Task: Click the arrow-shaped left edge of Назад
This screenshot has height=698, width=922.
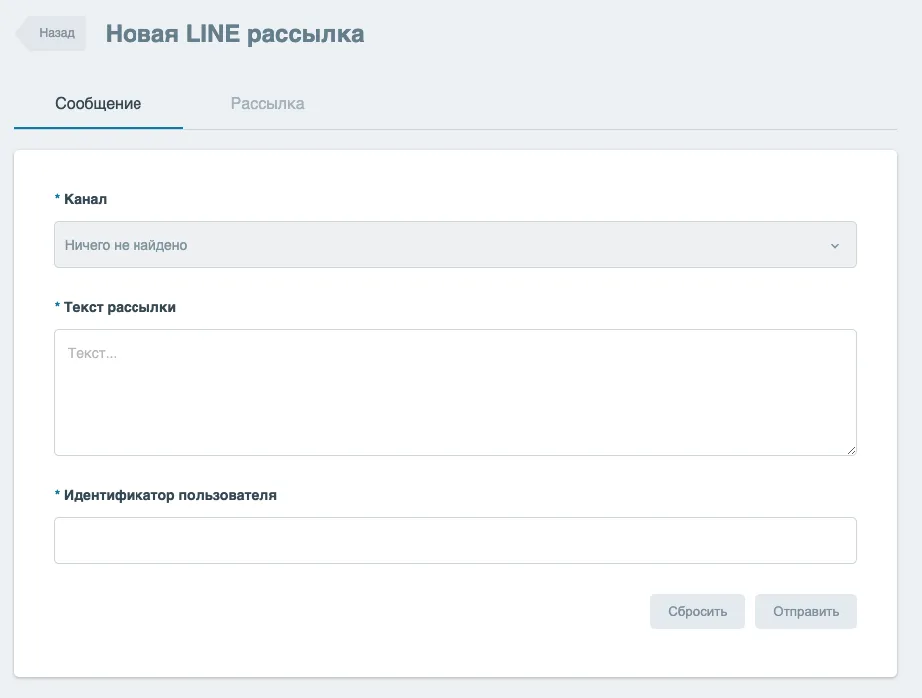Action: click(x=22, y=33)
